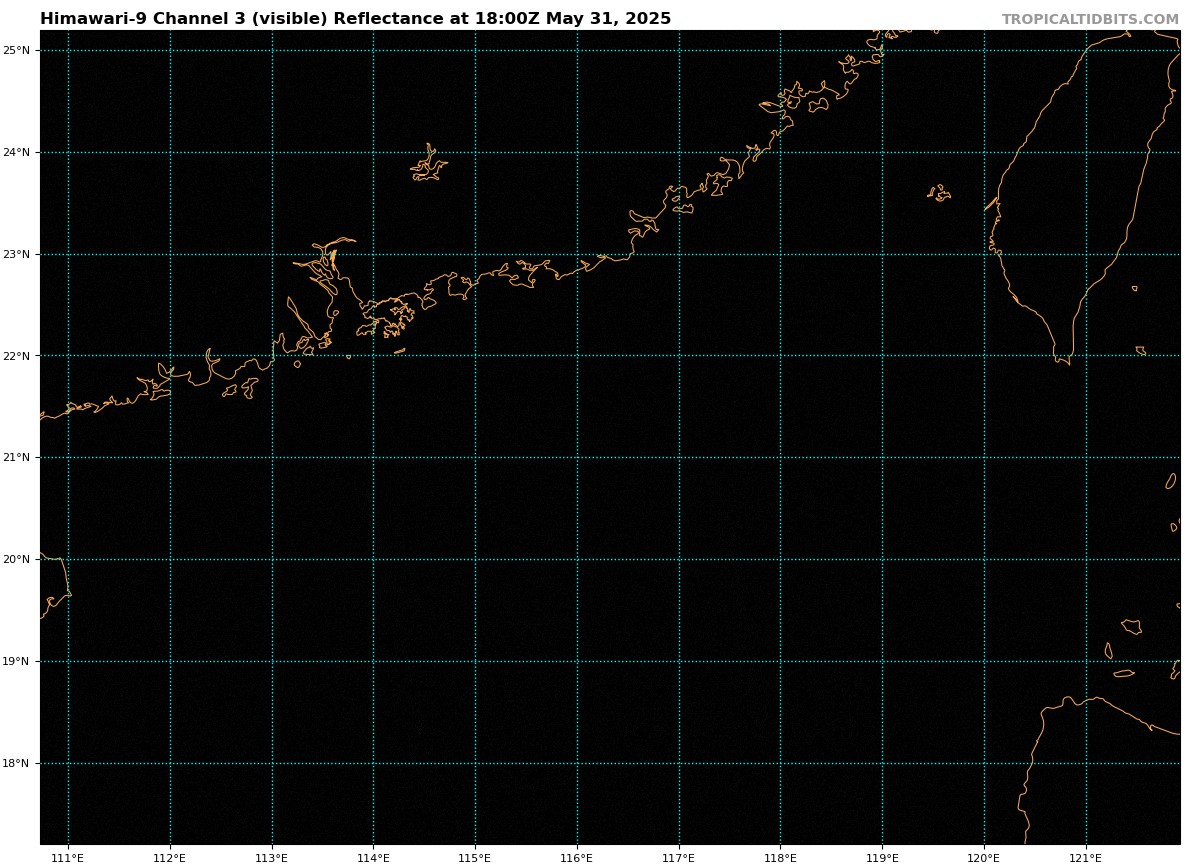Click the 20°N latitude label
This screenshot has height=867, width=1200.
click(x=18, y=560)
